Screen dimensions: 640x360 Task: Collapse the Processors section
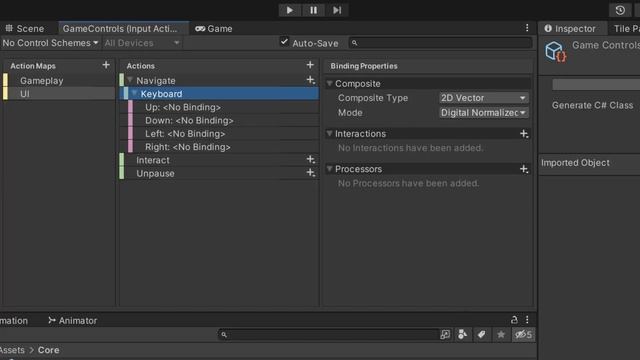click(x=329, y=169)
